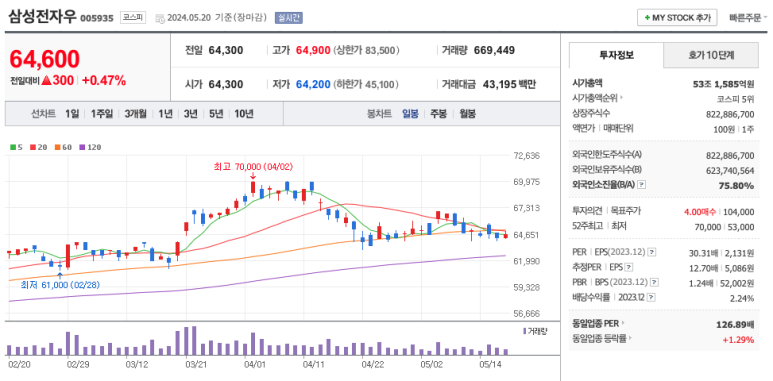Click the 배당수익률 value 2.24%
Image resolution: width=773 pixels, height=381 pixels.
point(743,298)
